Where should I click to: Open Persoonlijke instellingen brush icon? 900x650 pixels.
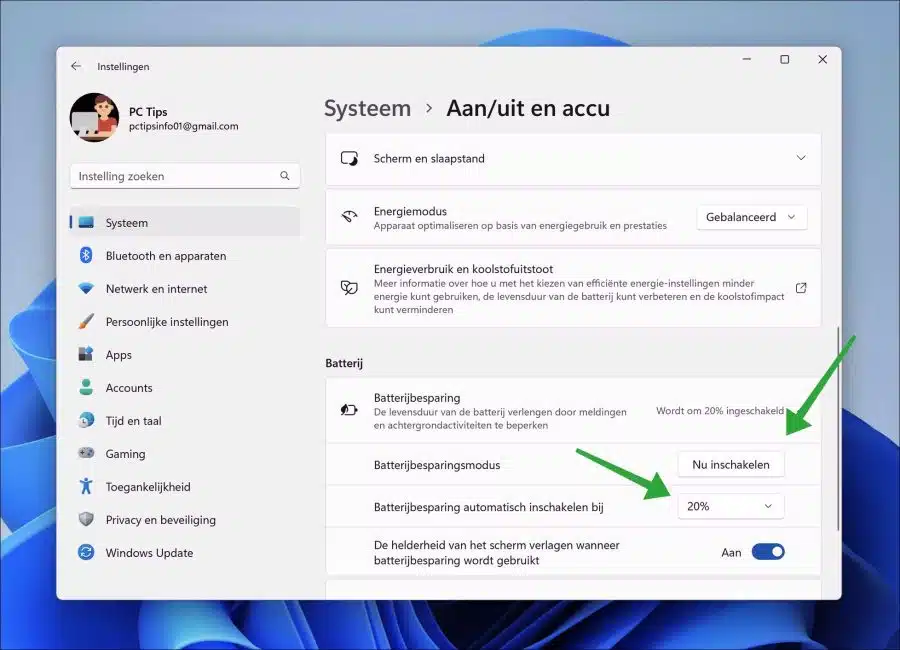pos(86,321)
